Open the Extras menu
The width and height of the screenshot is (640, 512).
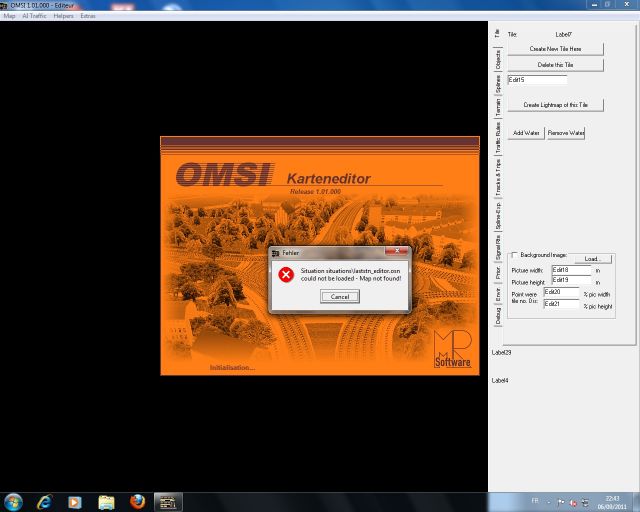[88, 16]
